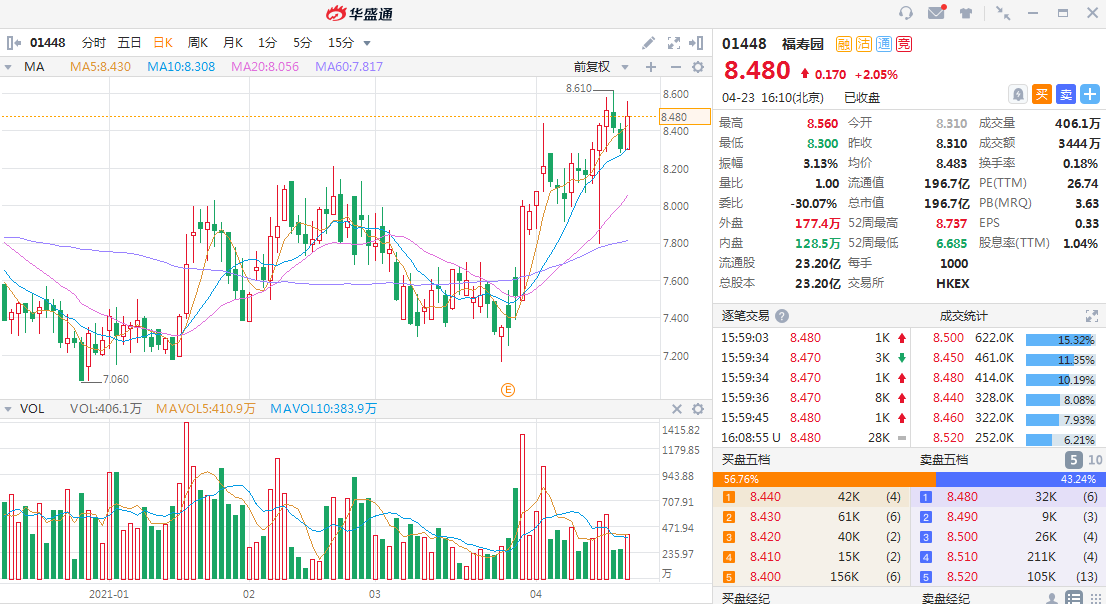
Task: Expand chart to fullscreen
Action: 674,43
